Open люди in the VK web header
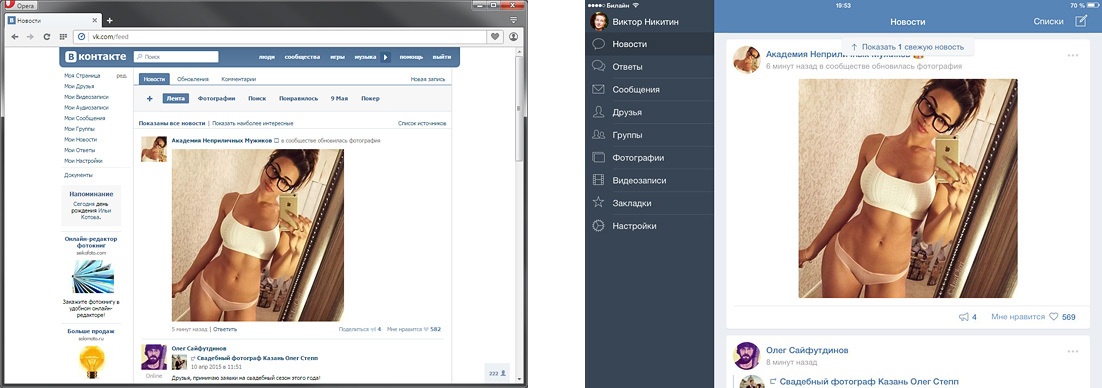Image resolution: width=1102 pixels, height=388 pixels. (266, 57)
